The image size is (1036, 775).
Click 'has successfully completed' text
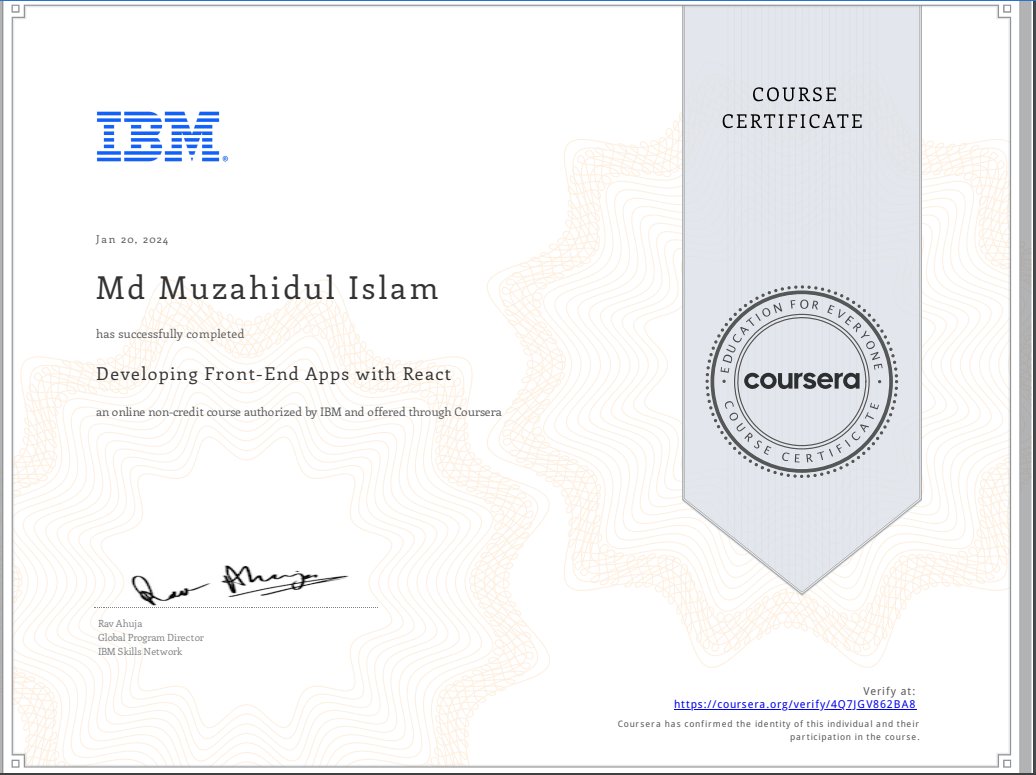tap(170, 334)
